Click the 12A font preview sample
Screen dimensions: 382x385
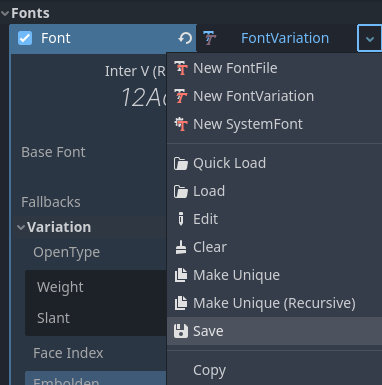tap(144, 98)
